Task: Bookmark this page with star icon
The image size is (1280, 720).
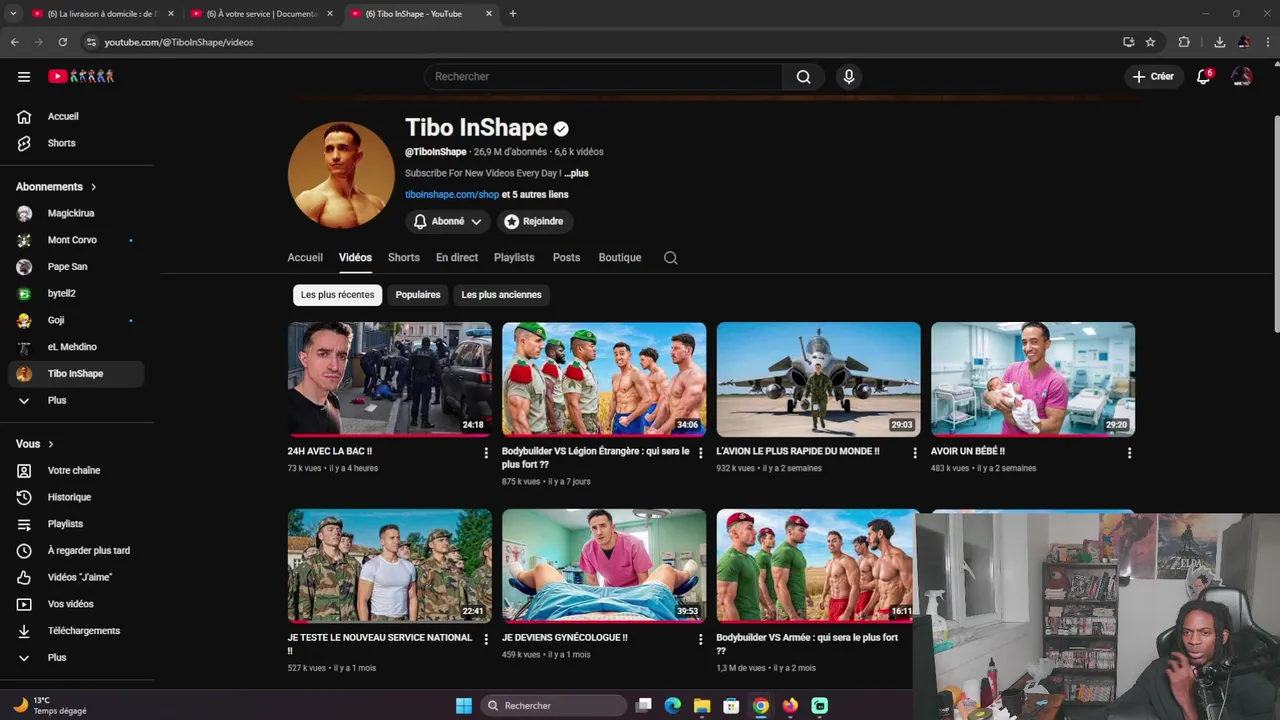Action: [1150, 42]
